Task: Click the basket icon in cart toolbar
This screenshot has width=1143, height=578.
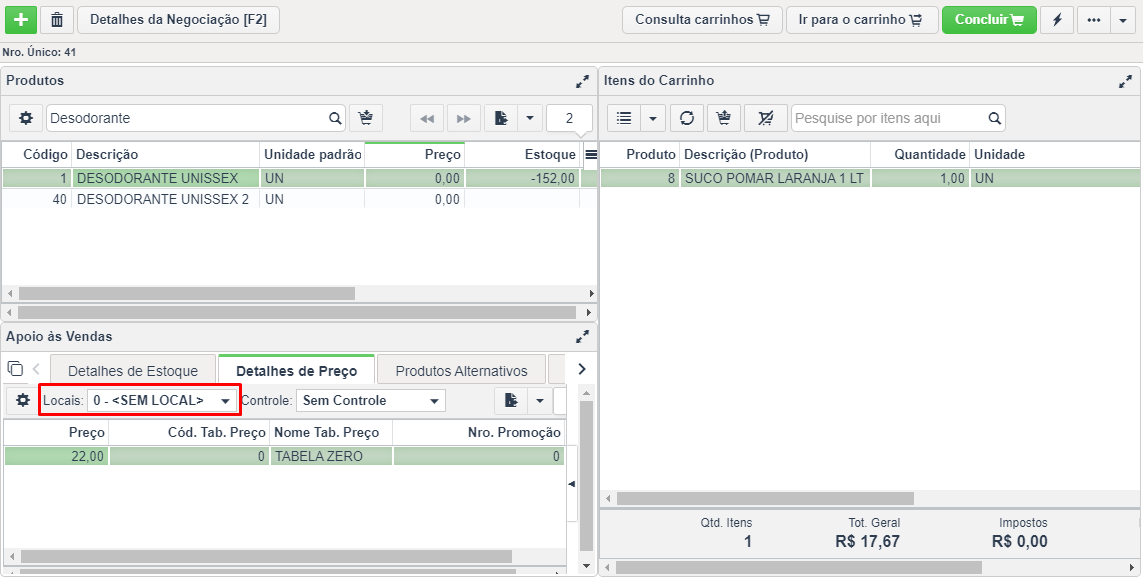Action: (724, 118)
